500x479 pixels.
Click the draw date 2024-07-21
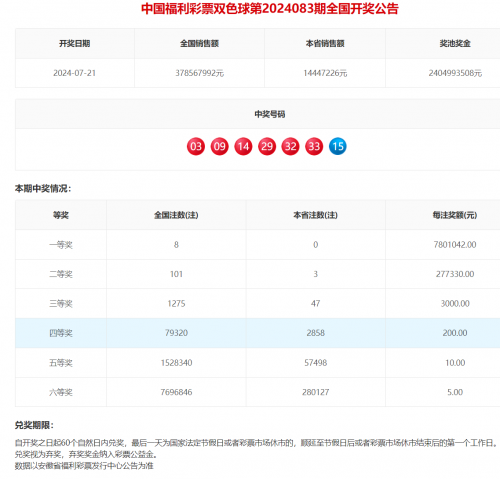point(75,73)
